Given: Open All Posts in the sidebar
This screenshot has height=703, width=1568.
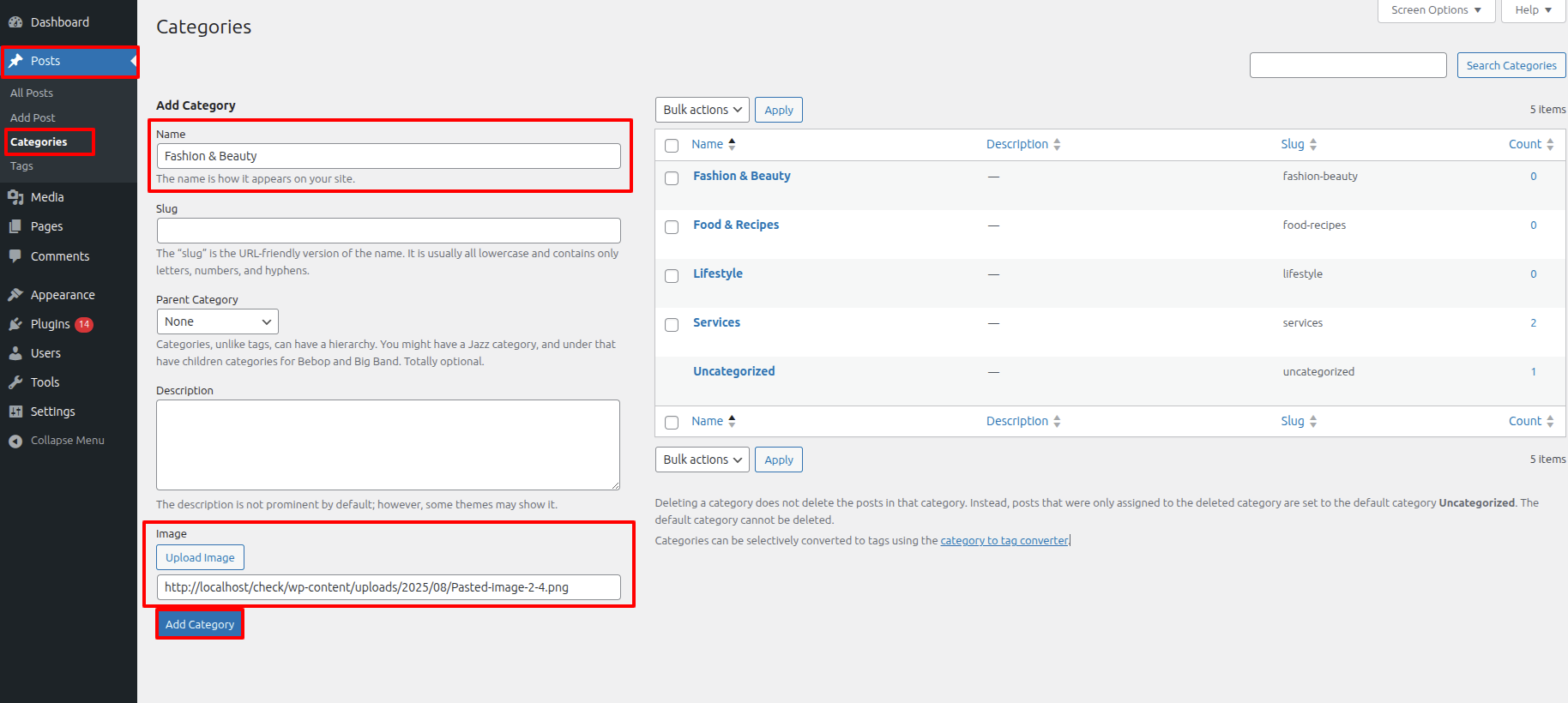Looking at the screenshot, I should pos(32,93).
